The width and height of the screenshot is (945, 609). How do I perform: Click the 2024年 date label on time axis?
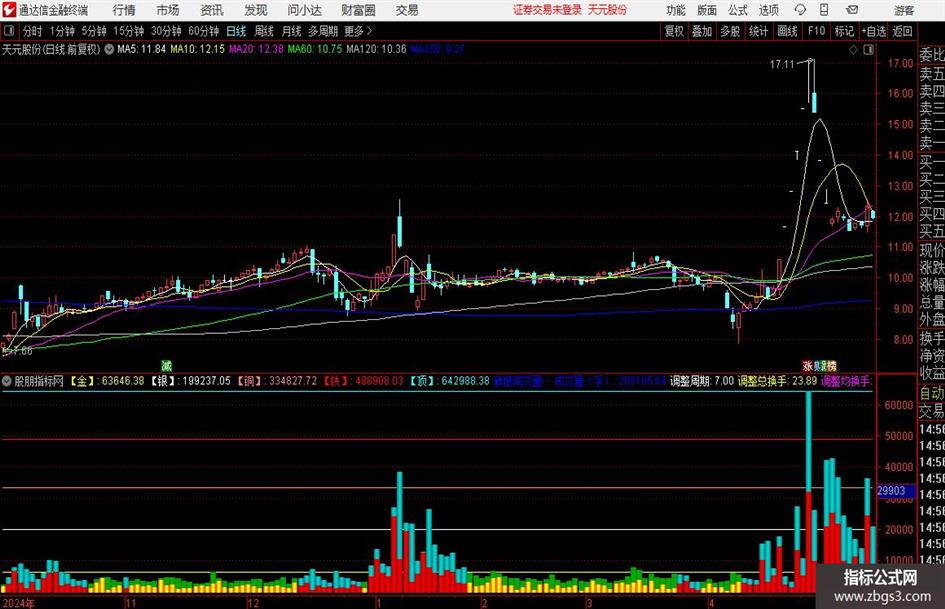coord(18,602)
